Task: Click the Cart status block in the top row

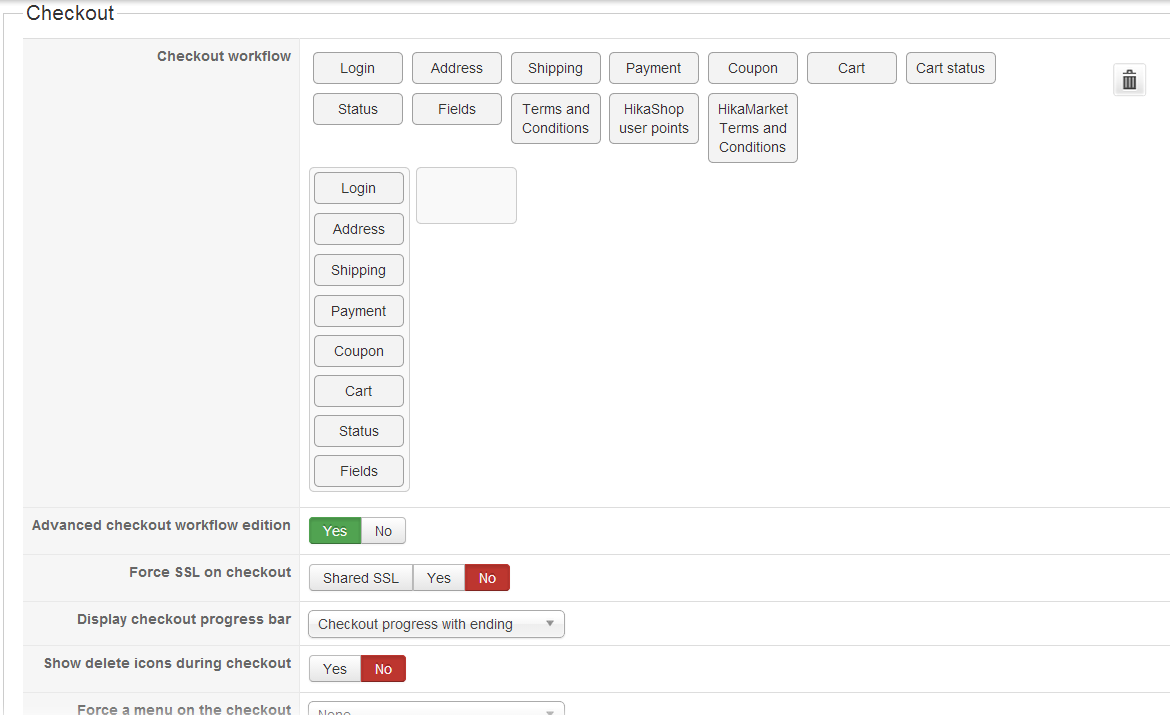Action: tap(950, 68)
